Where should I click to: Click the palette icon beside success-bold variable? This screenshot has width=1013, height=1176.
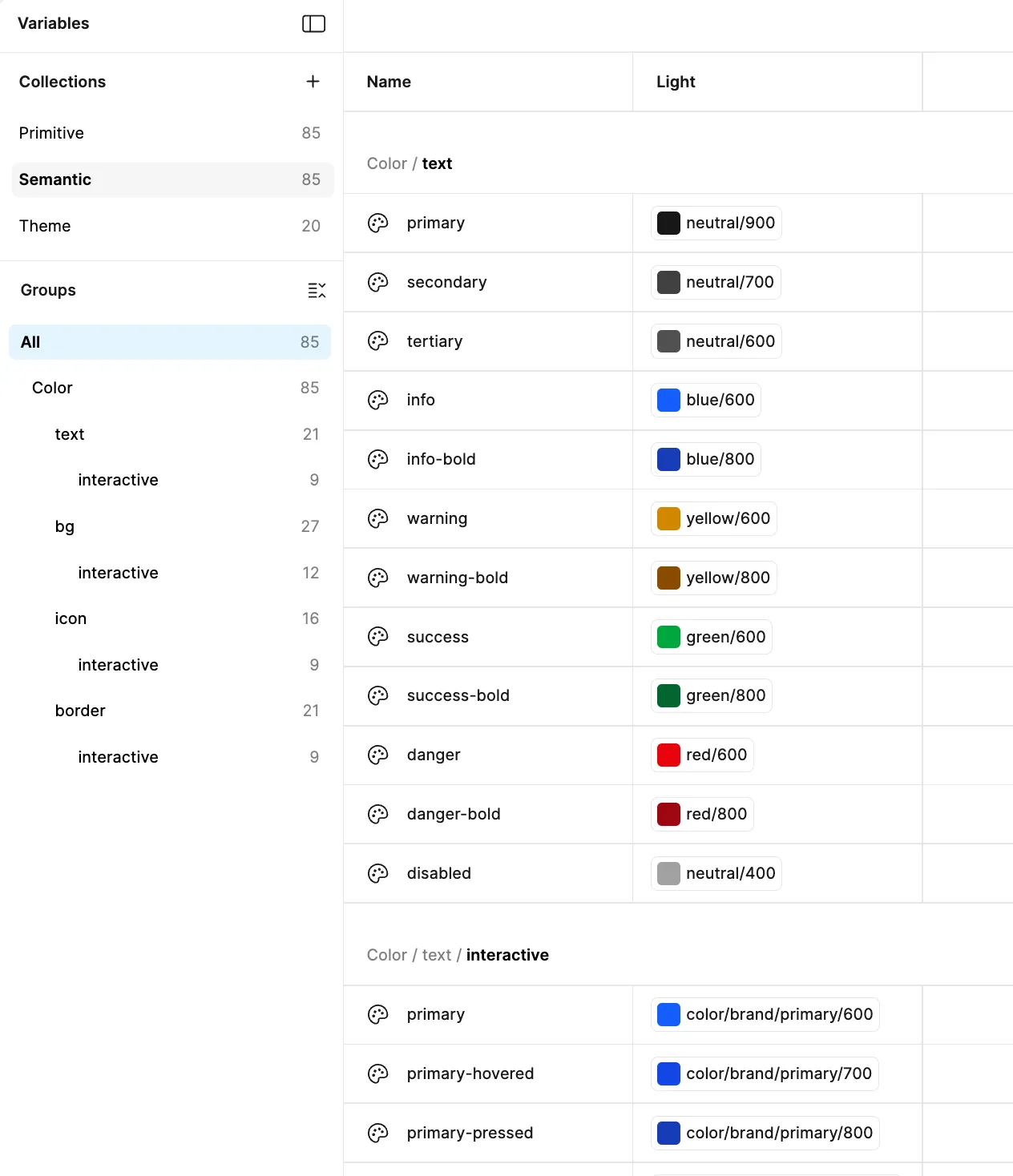[377, 695]
